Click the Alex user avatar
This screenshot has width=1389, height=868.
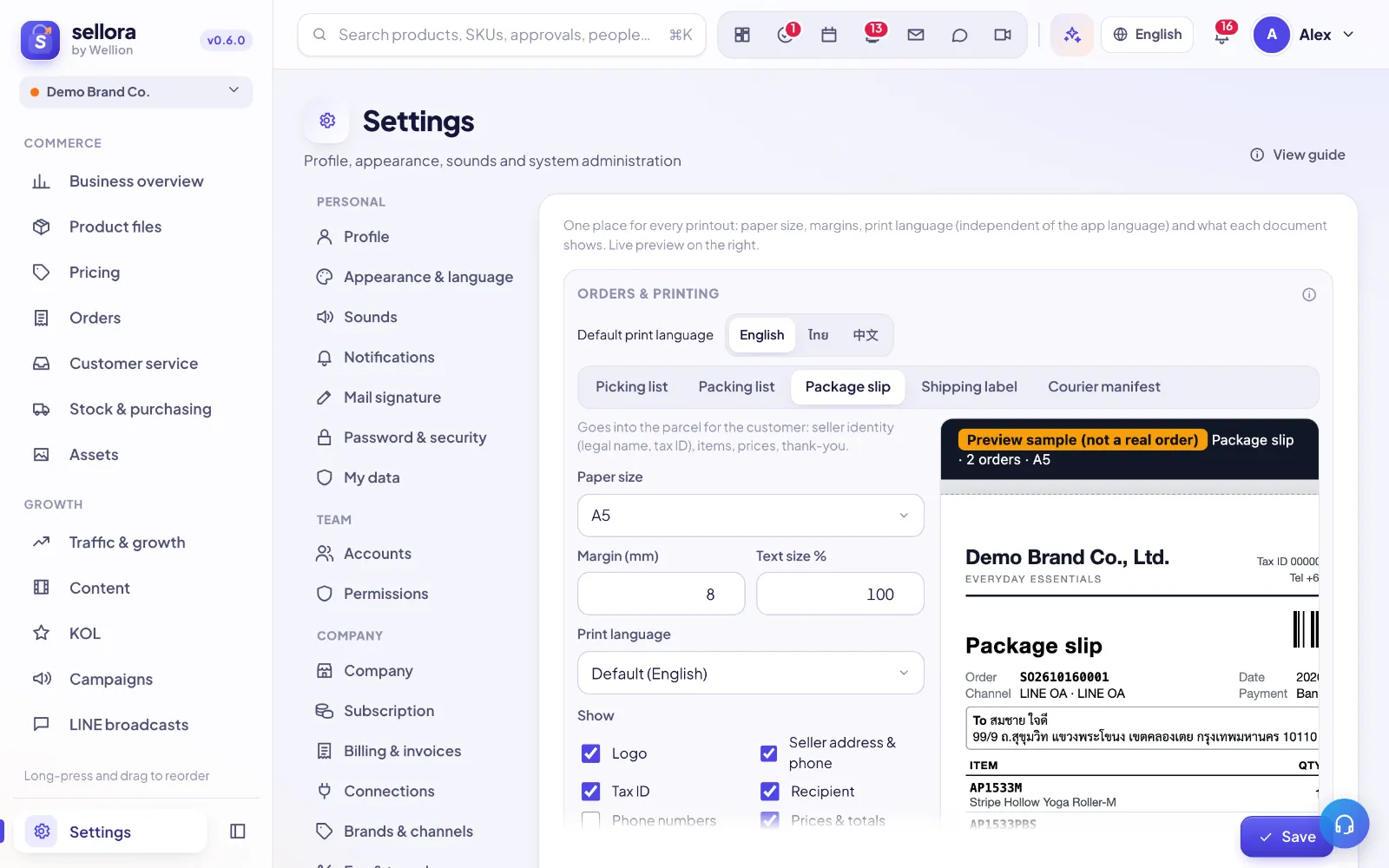click(x=1272, y=35)
